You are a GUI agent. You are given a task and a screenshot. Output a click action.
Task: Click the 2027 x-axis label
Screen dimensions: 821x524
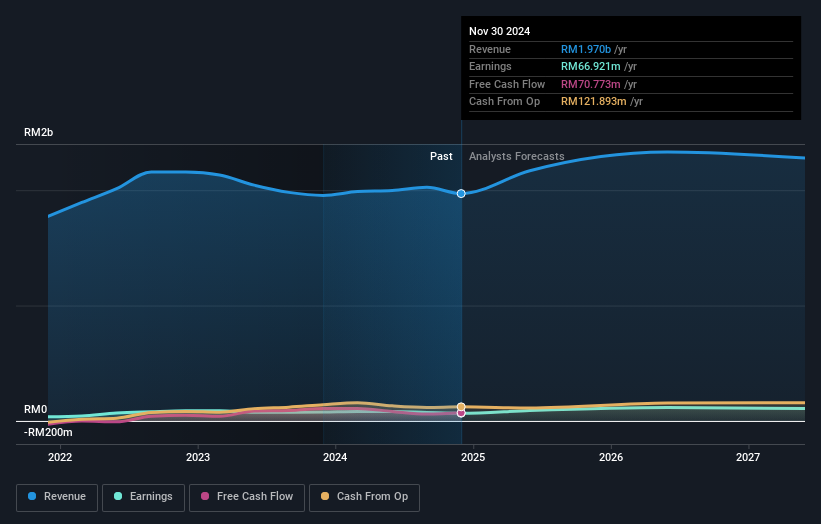coord(748,457)
